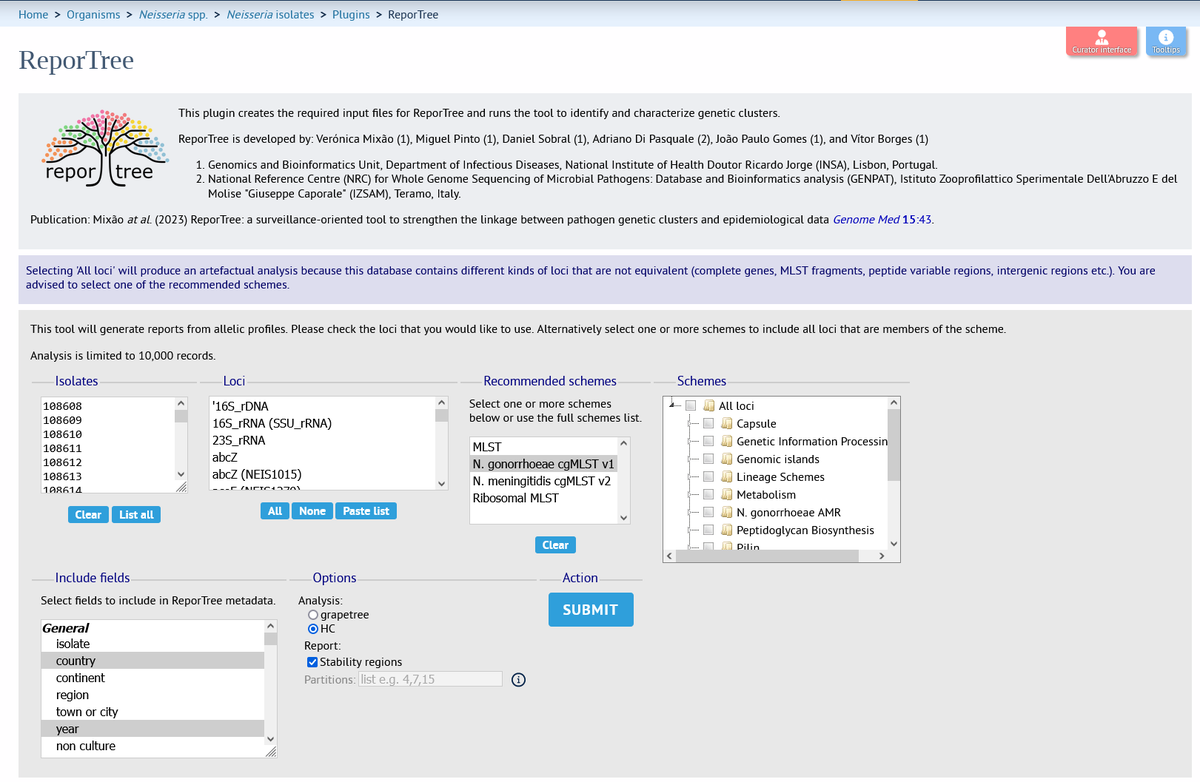The width and height of the screenshot is (1200, 782).
Task: Tick the All loci scheme checkbox
Action: point(691,406)
